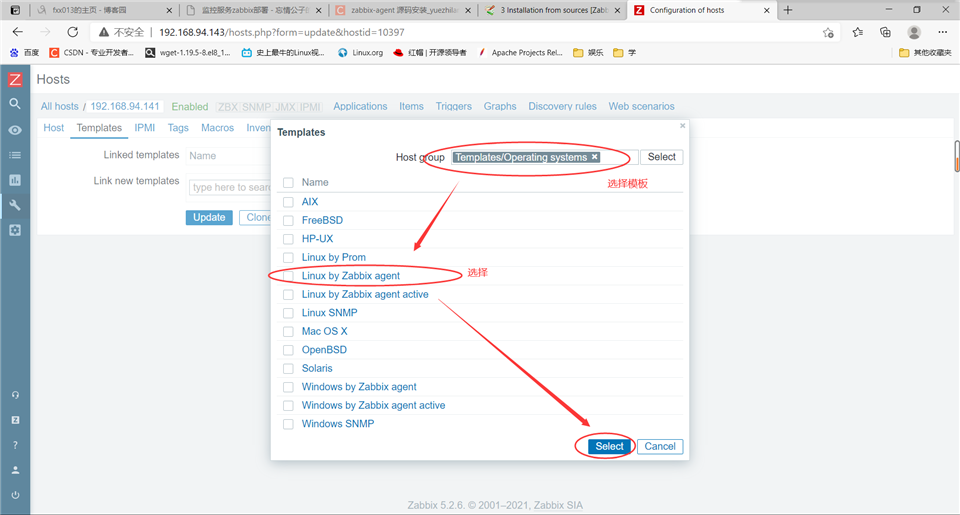960x515 pixels.
Task: Check the Mac OS X checkbox
Action: click(288, 331)
